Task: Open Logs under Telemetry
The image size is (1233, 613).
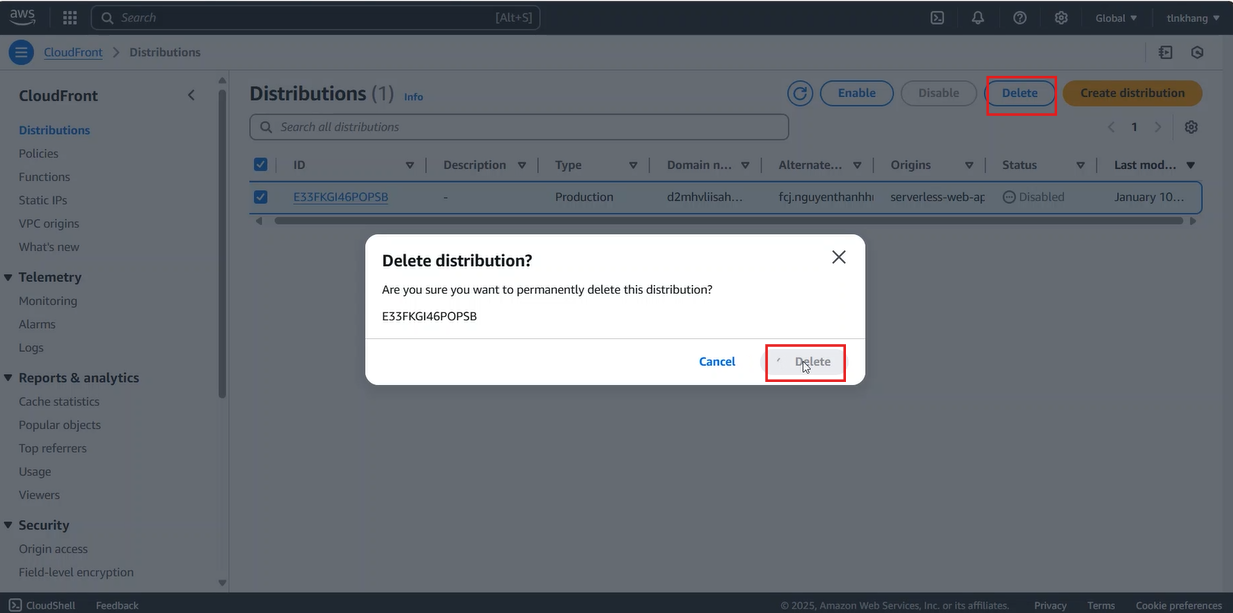Action: tap(31, 348)
